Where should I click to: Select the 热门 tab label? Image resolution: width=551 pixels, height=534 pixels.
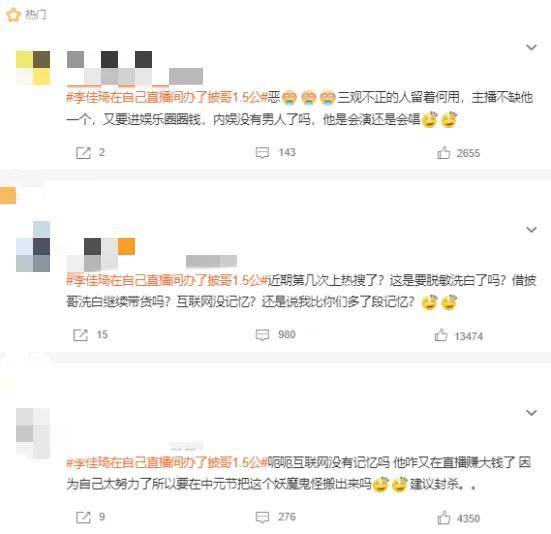(35, 15)
